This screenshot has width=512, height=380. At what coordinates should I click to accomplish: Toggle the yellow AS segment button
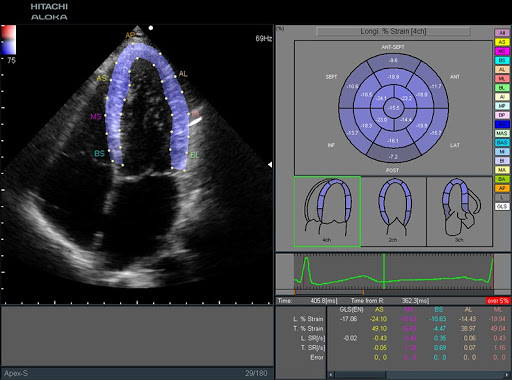pyautogui.click(x=502, y=42)
